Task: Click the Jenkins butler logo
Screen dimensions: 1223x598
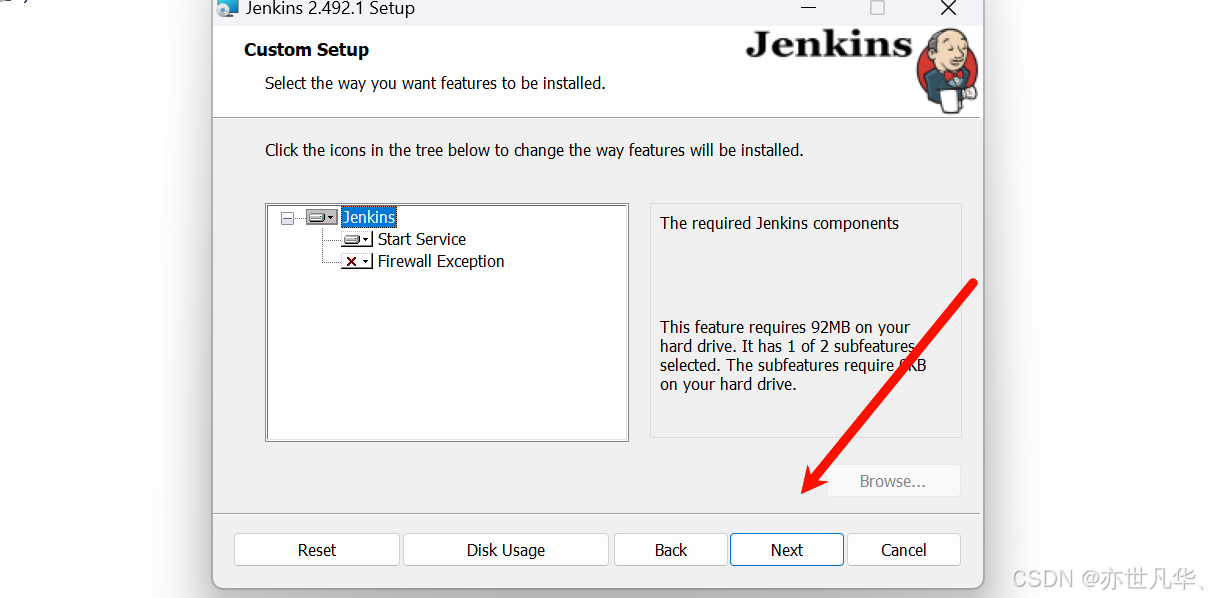Action: [947, 70]
